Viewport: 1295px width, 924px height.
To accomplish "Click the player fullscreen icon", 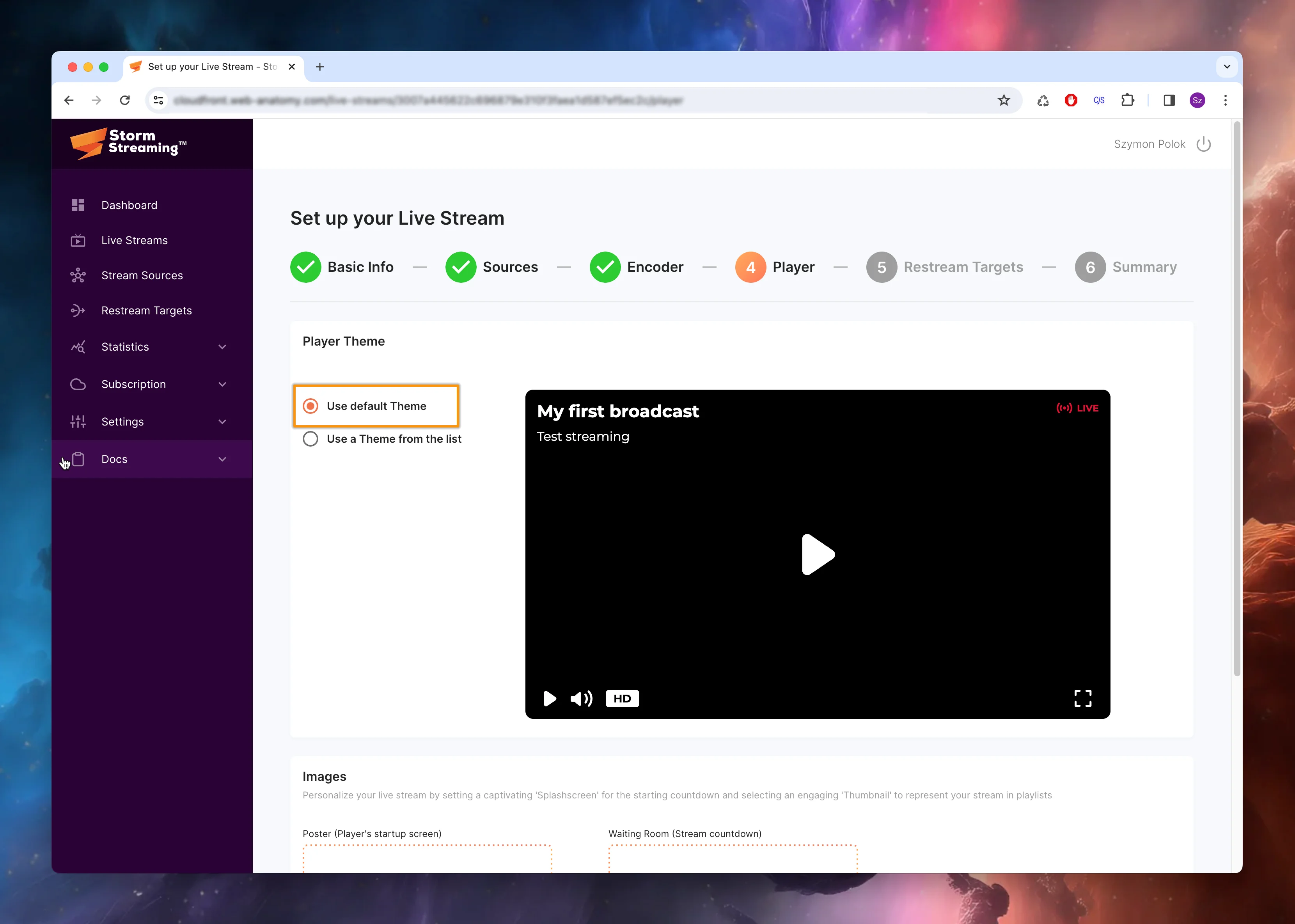I will point(1082,698).
